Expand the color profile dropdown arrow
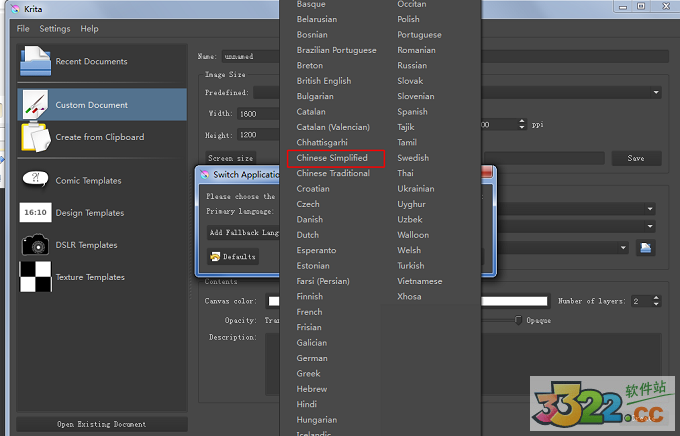 pyautogui.click(x=623, y=248)
